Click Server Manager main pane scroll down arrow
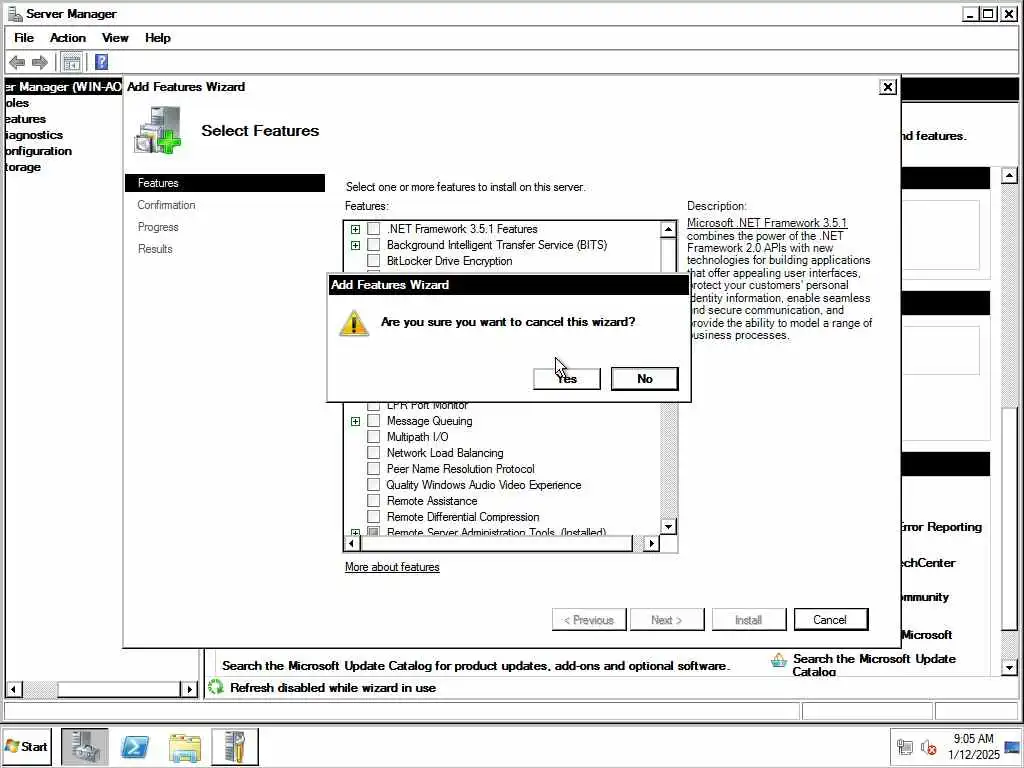This screenshot has height=768, width=1024. click(x=1009, y=667)
